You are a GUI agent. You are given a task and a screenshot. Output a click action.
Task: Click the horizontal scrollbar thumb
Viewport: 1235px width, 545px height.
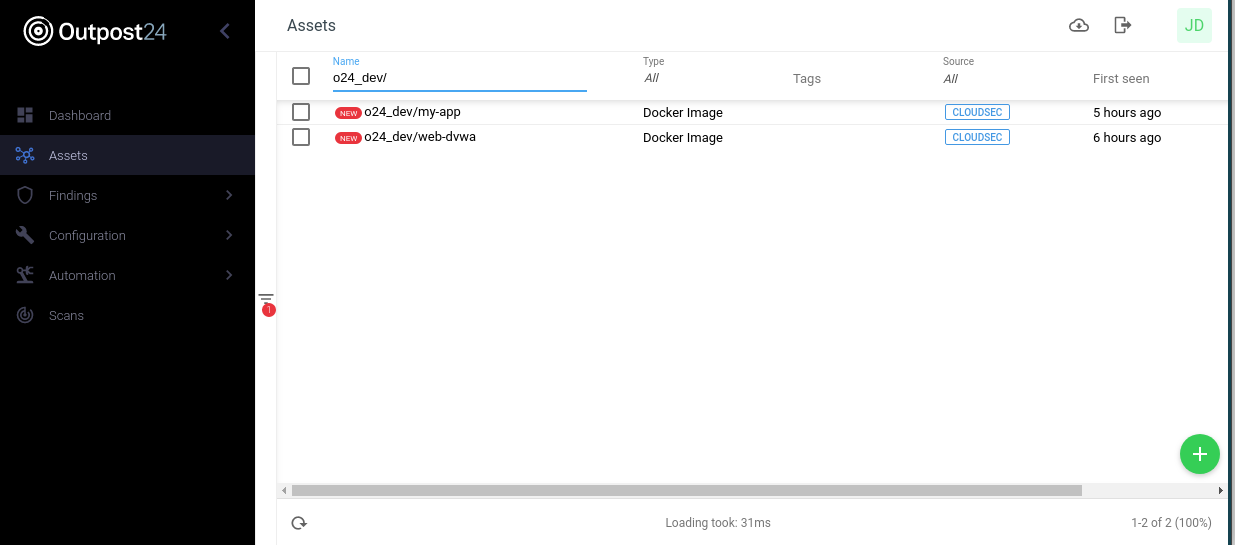tap(686, 491)
